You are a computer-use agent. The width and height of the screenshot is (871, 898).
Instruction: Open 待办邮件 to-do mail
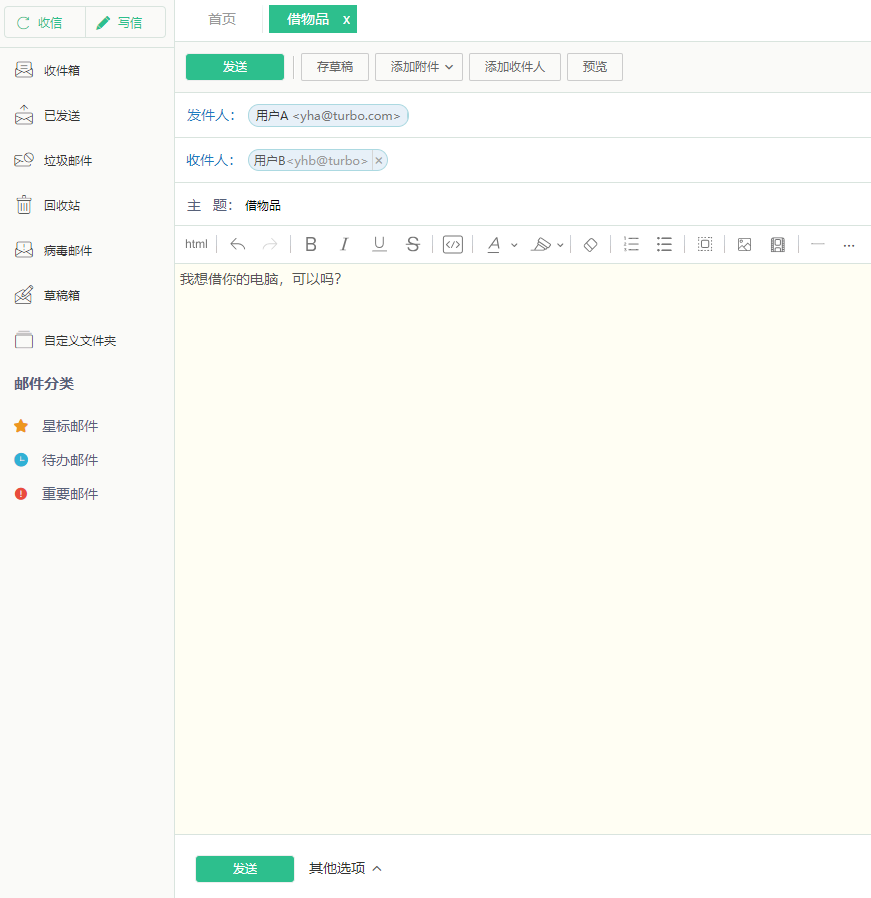click(x=69, y=460)
